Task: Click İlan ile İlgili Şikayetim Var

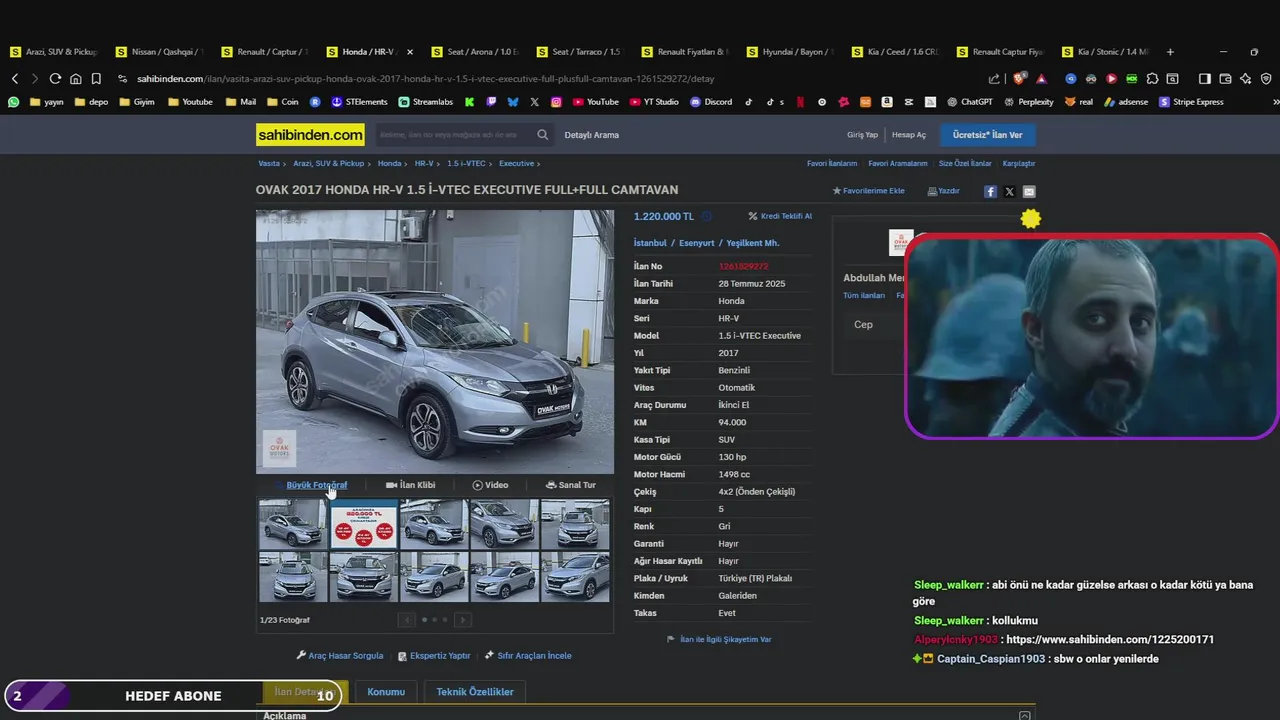Action: [x=719, y=639]
